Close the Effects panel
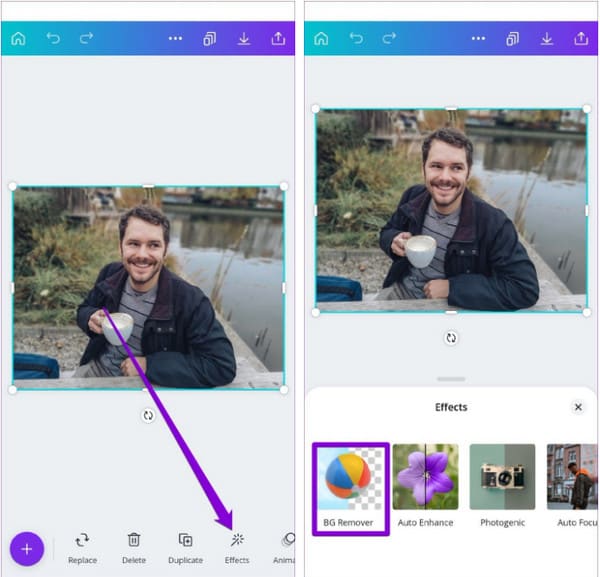Viewport: 600px width, 577px height. 578,407
